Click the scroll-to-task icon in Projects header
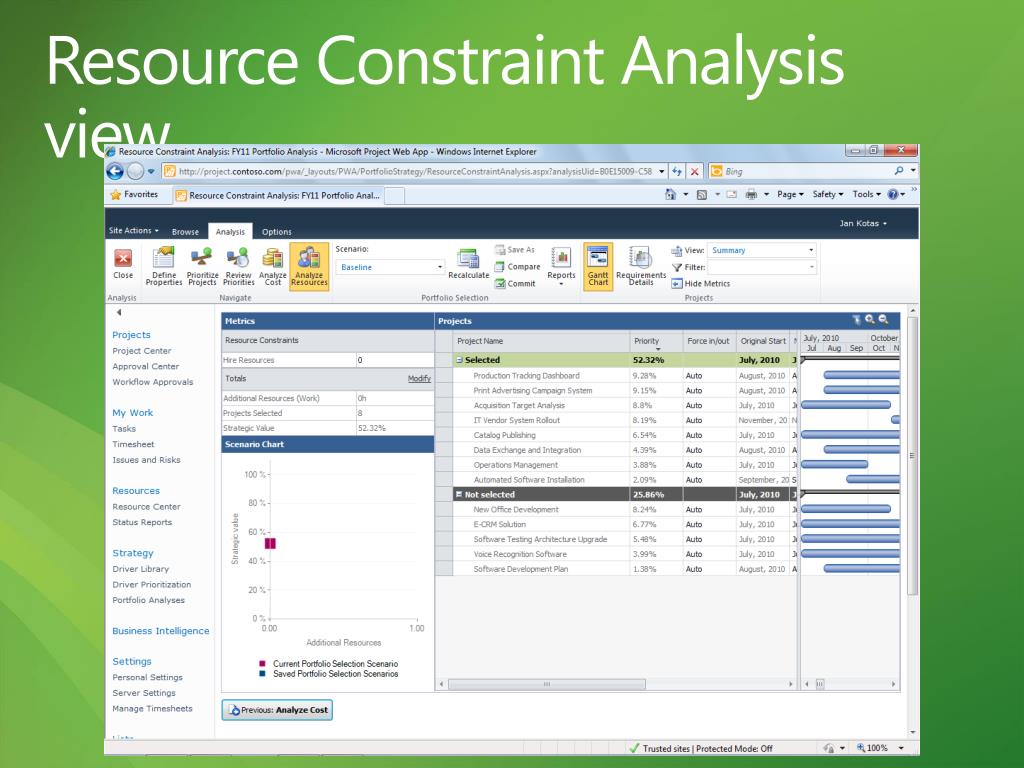Viewport: 1024px width, 768px height. click(x=856, y=319)
